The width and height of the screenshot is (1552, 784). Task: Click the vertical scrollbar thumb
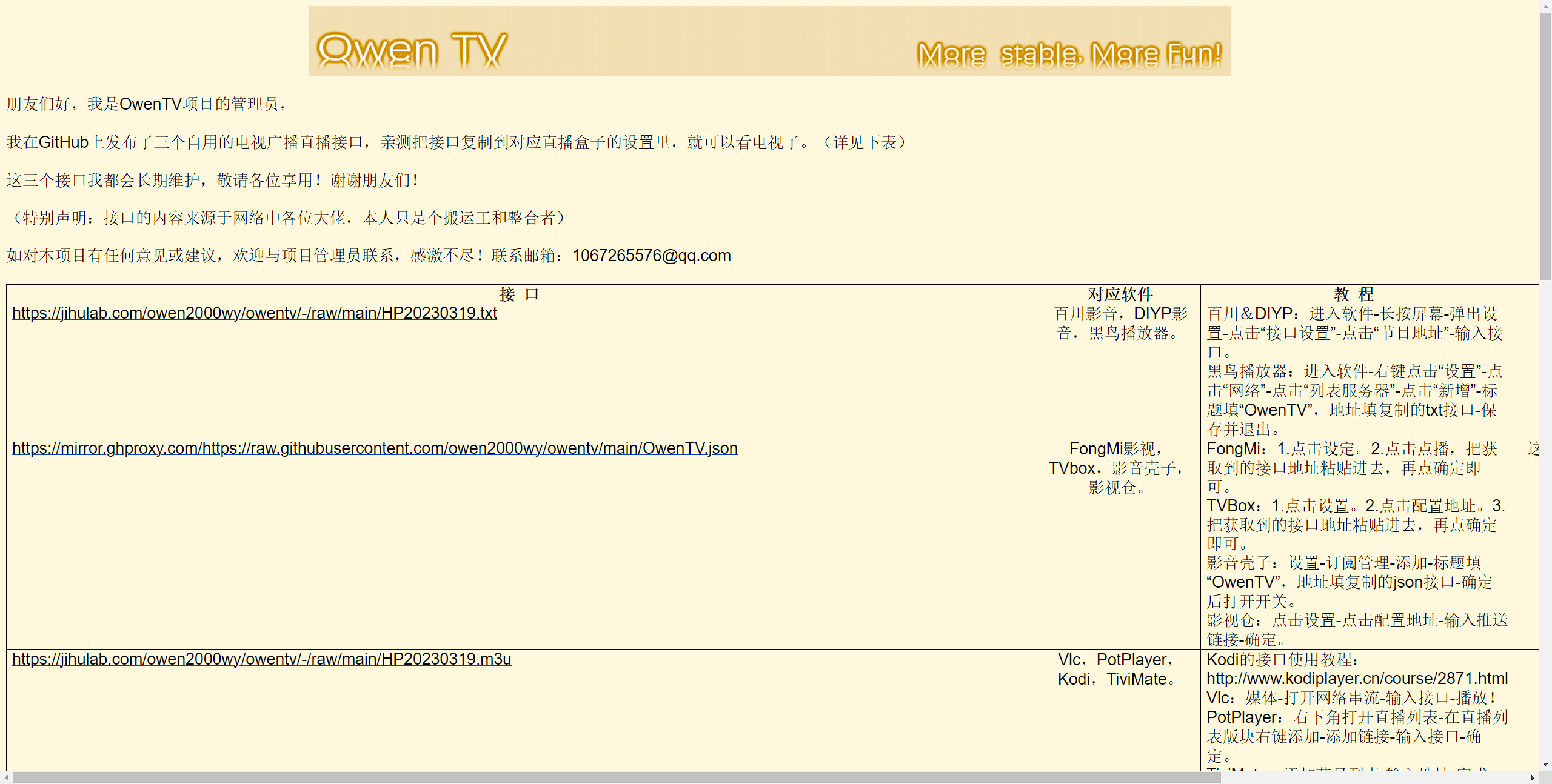click(1545, 145)
